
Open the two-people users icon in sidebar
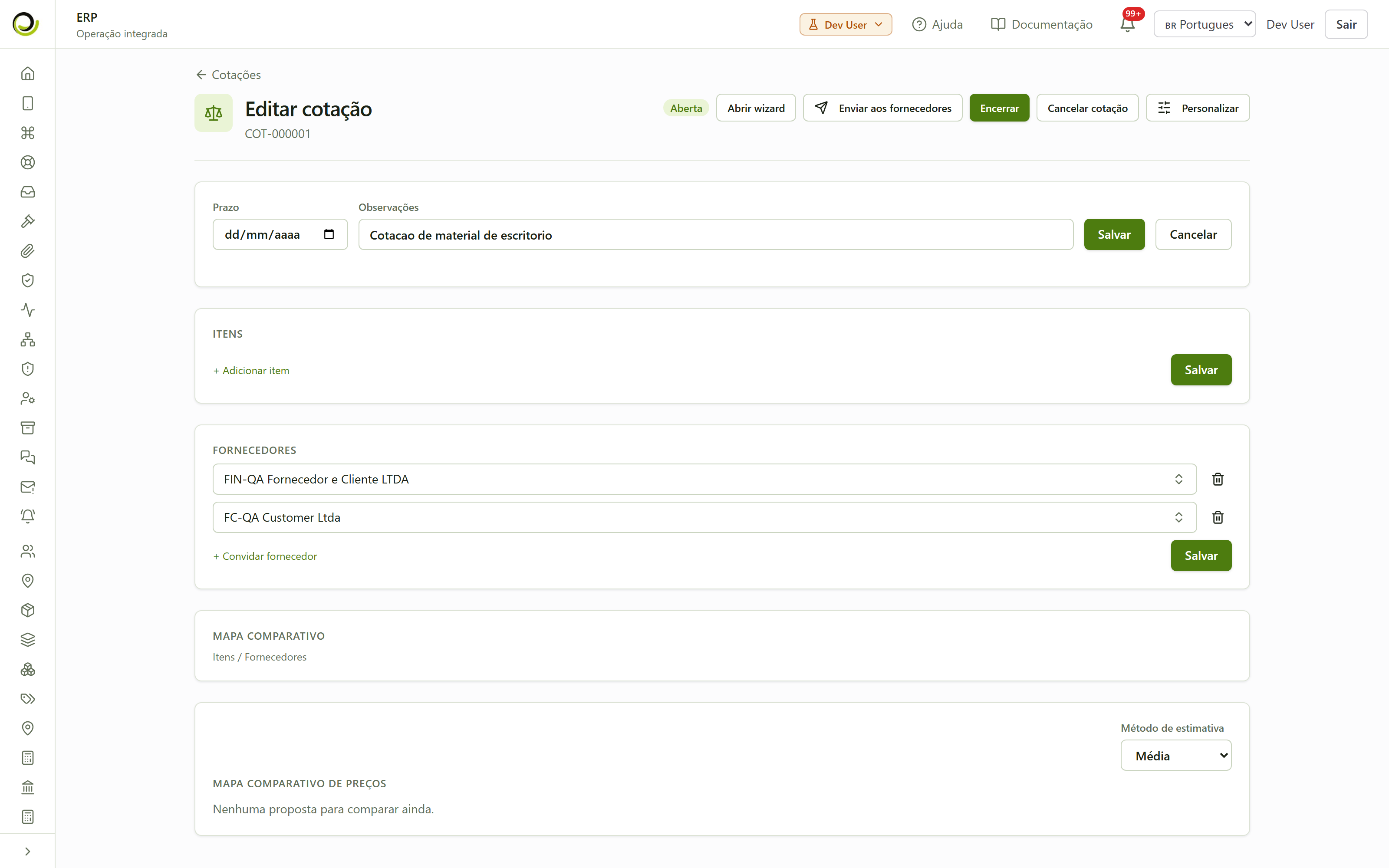[x=27, y=551]
